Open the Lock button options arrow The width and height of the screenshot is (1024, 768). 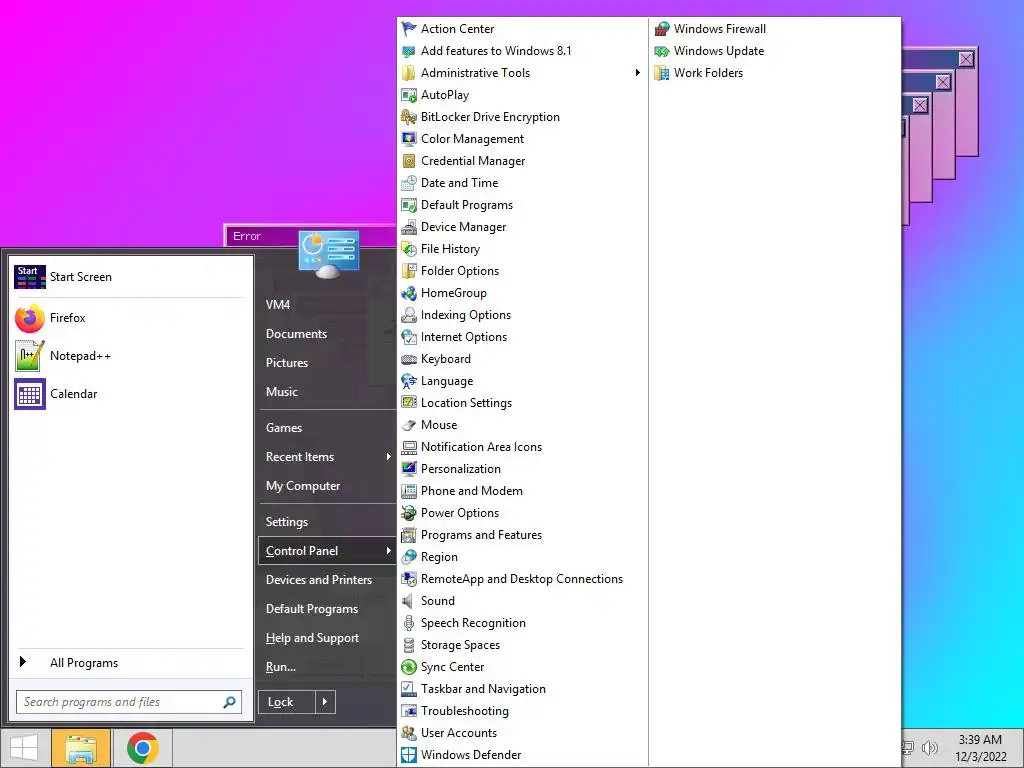tap(325, 702)
